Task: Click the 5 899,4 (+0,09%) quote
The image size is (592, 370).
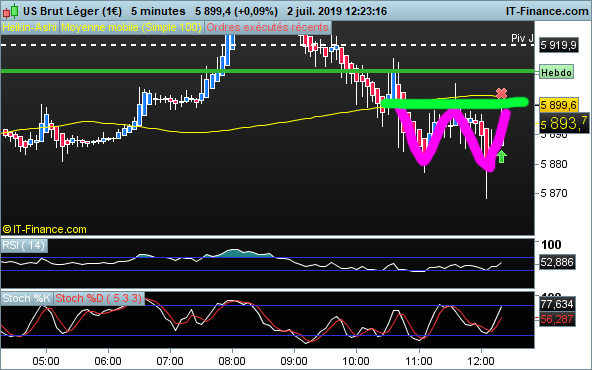Action: [x=236, y=11]
